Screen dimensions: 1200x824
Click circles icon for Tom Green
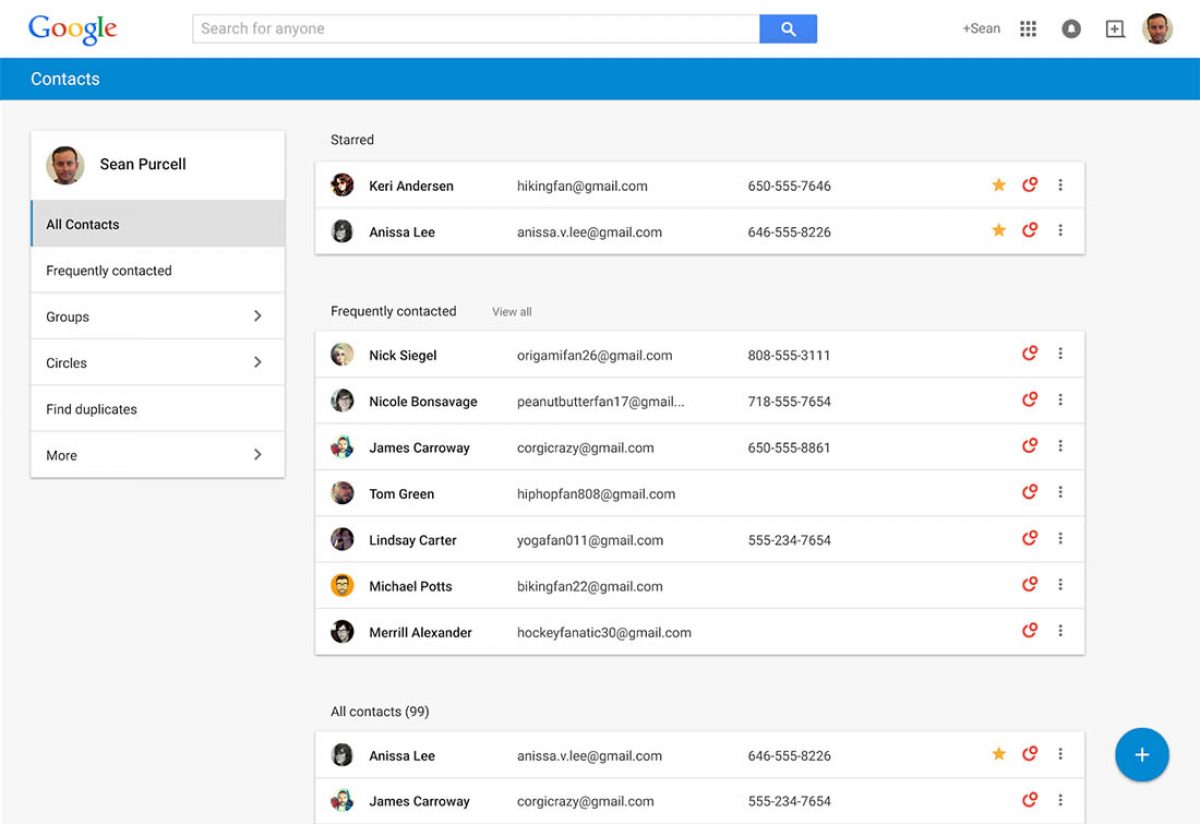1029,492
